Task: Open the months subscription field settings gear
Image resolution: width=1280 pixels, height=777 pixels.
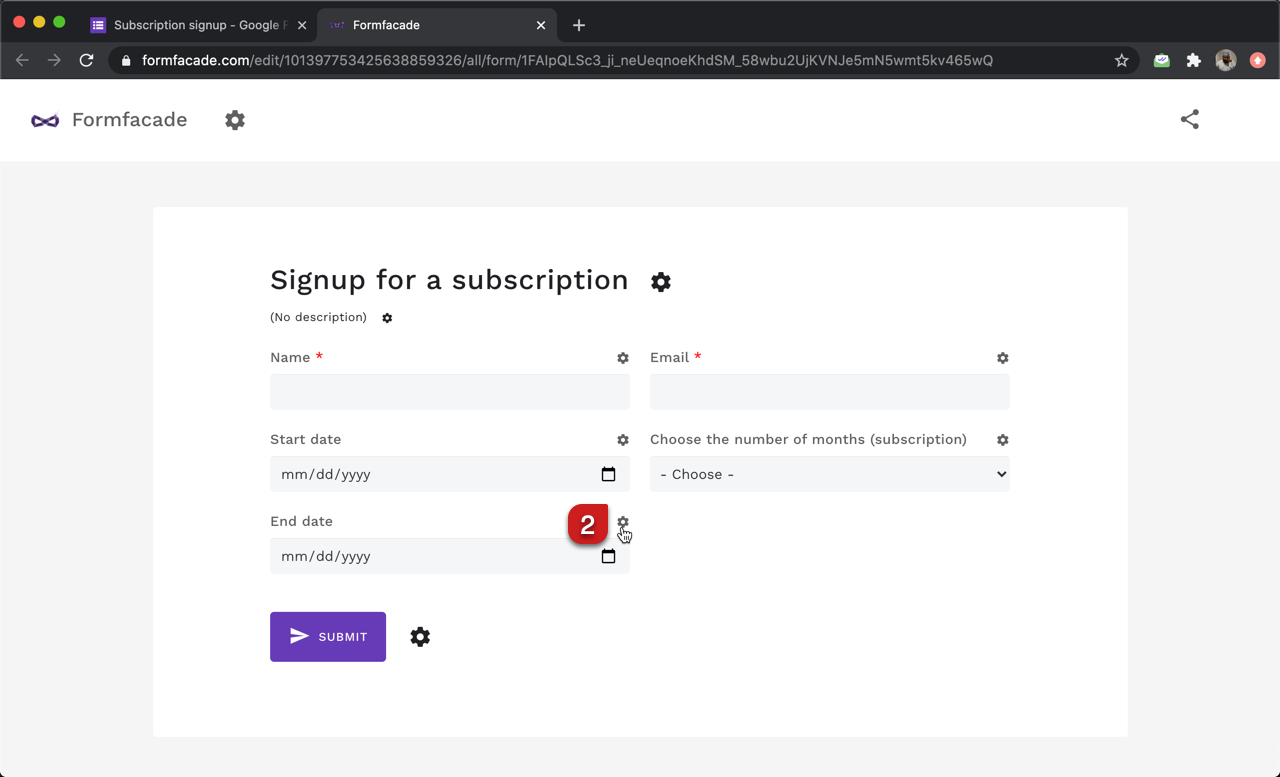Action: point(1003,440)
